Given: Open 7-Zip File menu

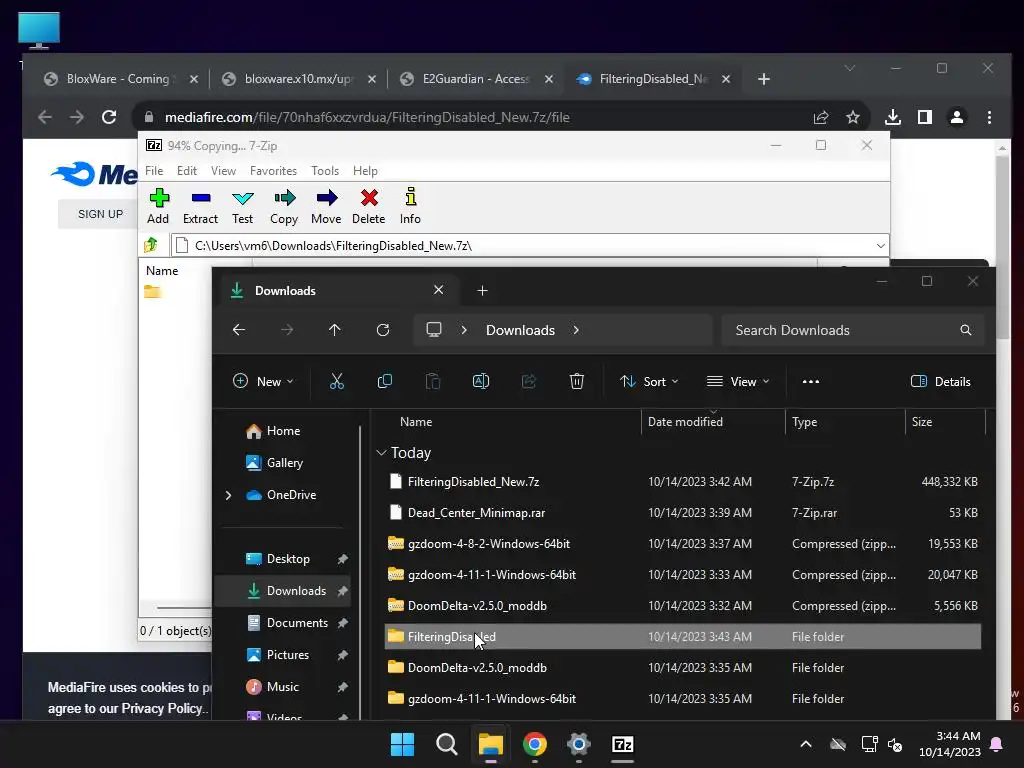Looking at the screenshot, I should click(154, 170).
